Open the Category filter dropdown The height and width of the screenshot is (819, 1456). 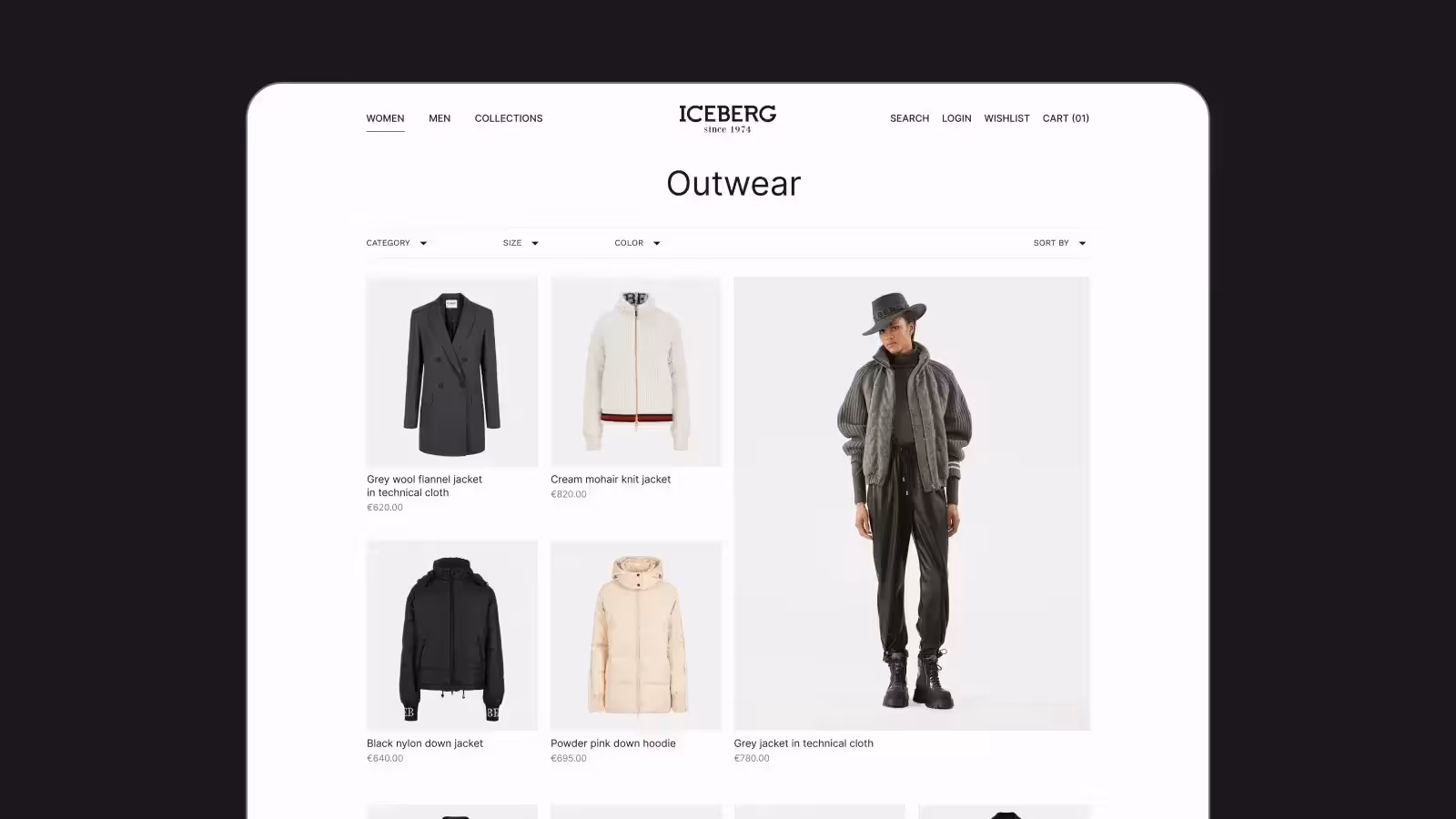click(397, 243)
